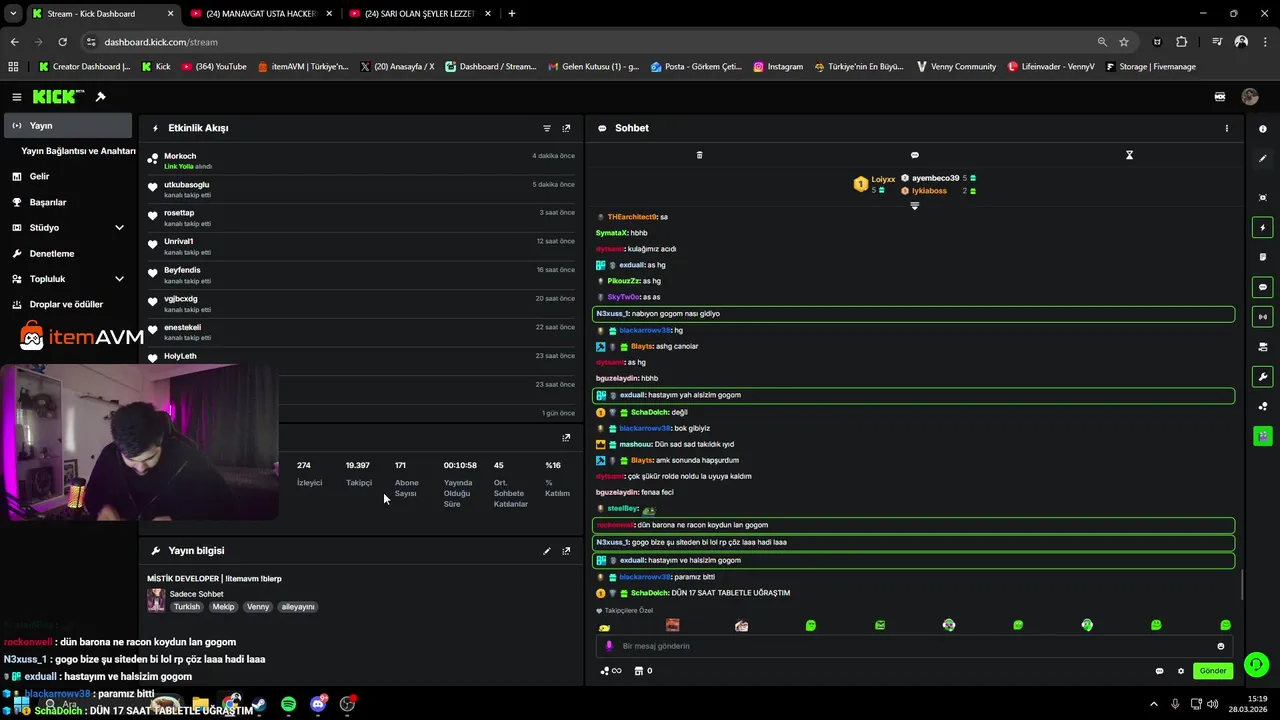Open Spotify from the taskbar
This screenshot has width=1280, height=720.
[288, 704]
